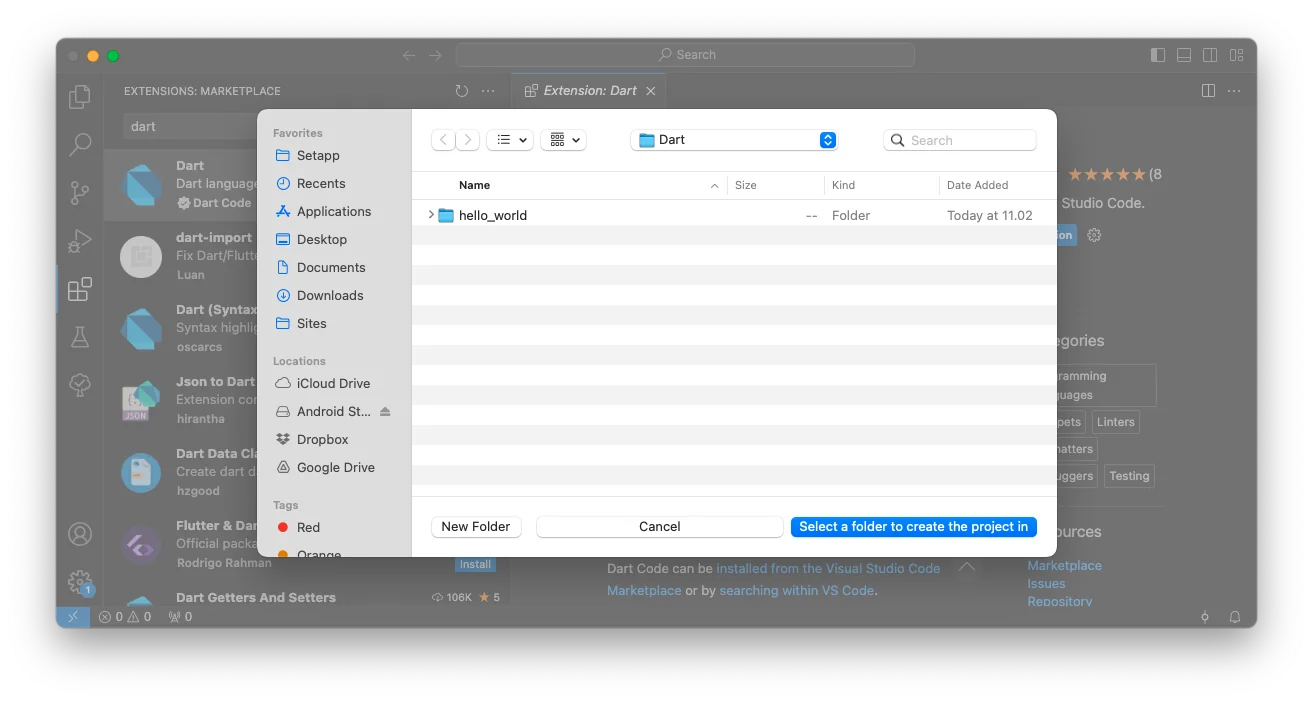Select the Red tag in sidebar
1313x702 pixels.
pos(308,527)
